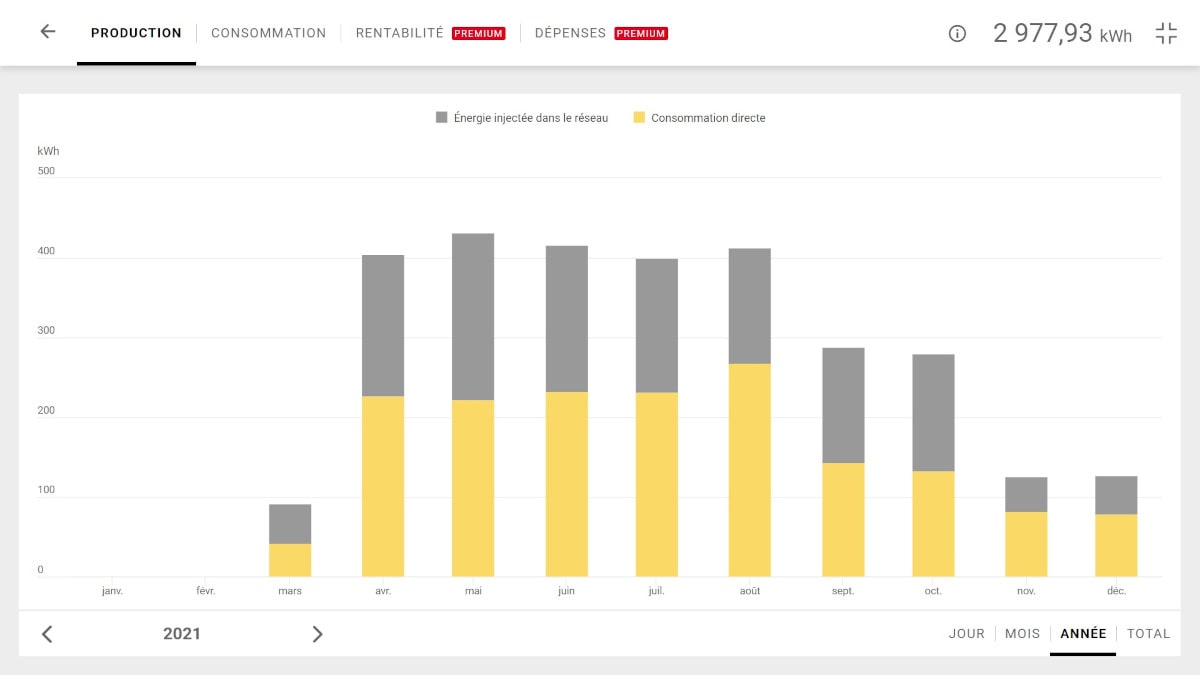Switch to the Consommation tab
The width and height of the screenshot is (1200, 675).
268,33
